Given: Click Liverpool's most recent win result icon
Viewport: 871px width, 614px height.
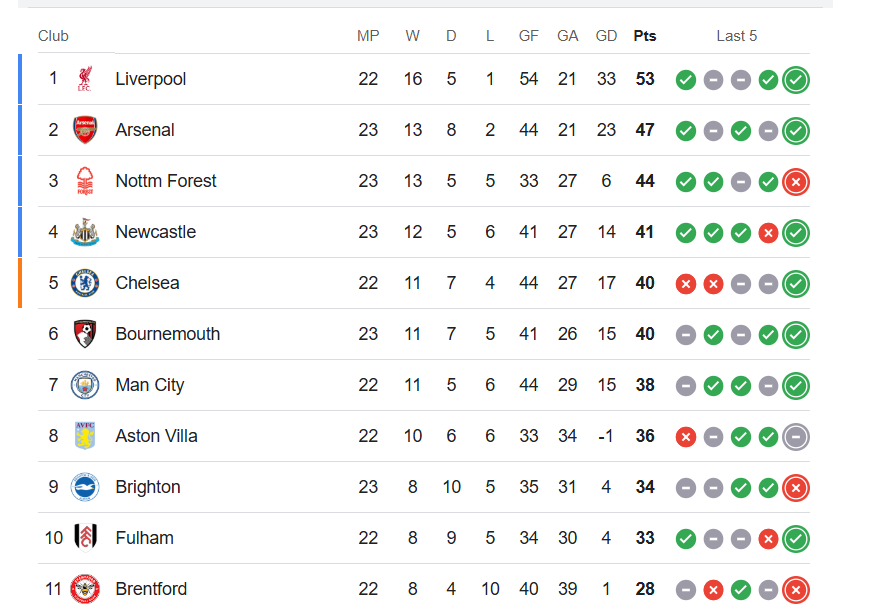Looking at the screenshot, I should [796, 80].
